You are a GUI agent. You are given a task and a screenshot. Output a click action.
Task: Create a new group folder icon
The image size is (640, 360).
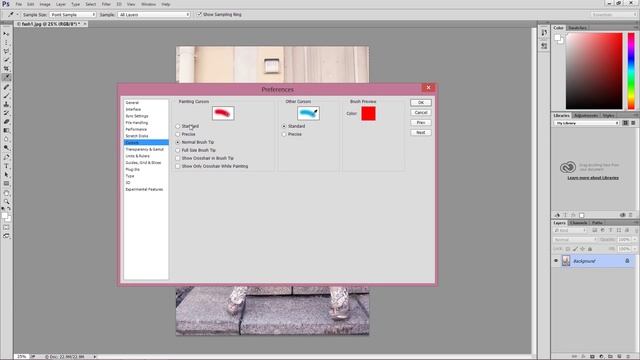611,356
